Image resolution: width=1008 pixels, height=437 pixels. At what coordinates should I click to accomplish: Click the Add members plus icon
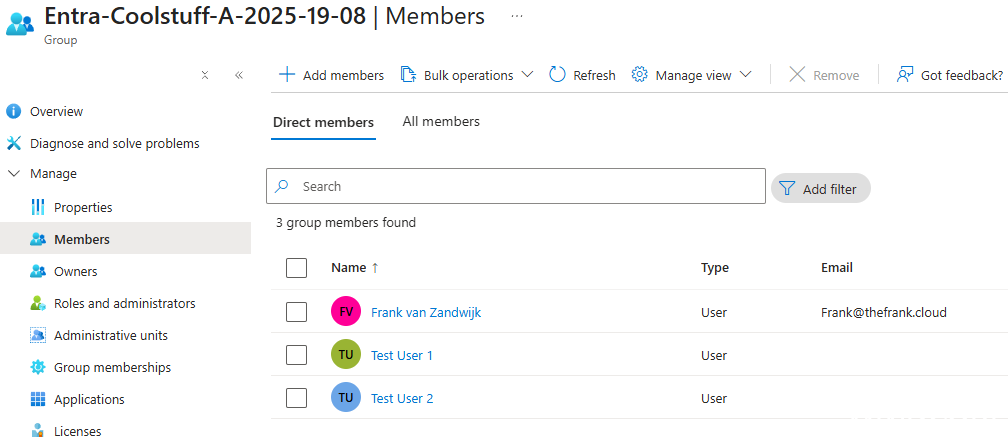287,75
